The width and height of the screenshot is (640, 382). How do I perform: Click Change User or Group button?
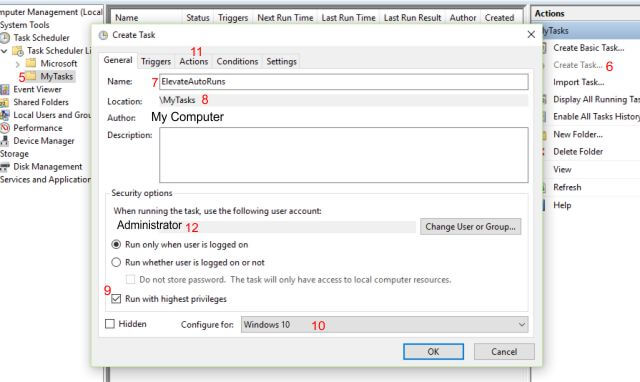tap(470, 227)
